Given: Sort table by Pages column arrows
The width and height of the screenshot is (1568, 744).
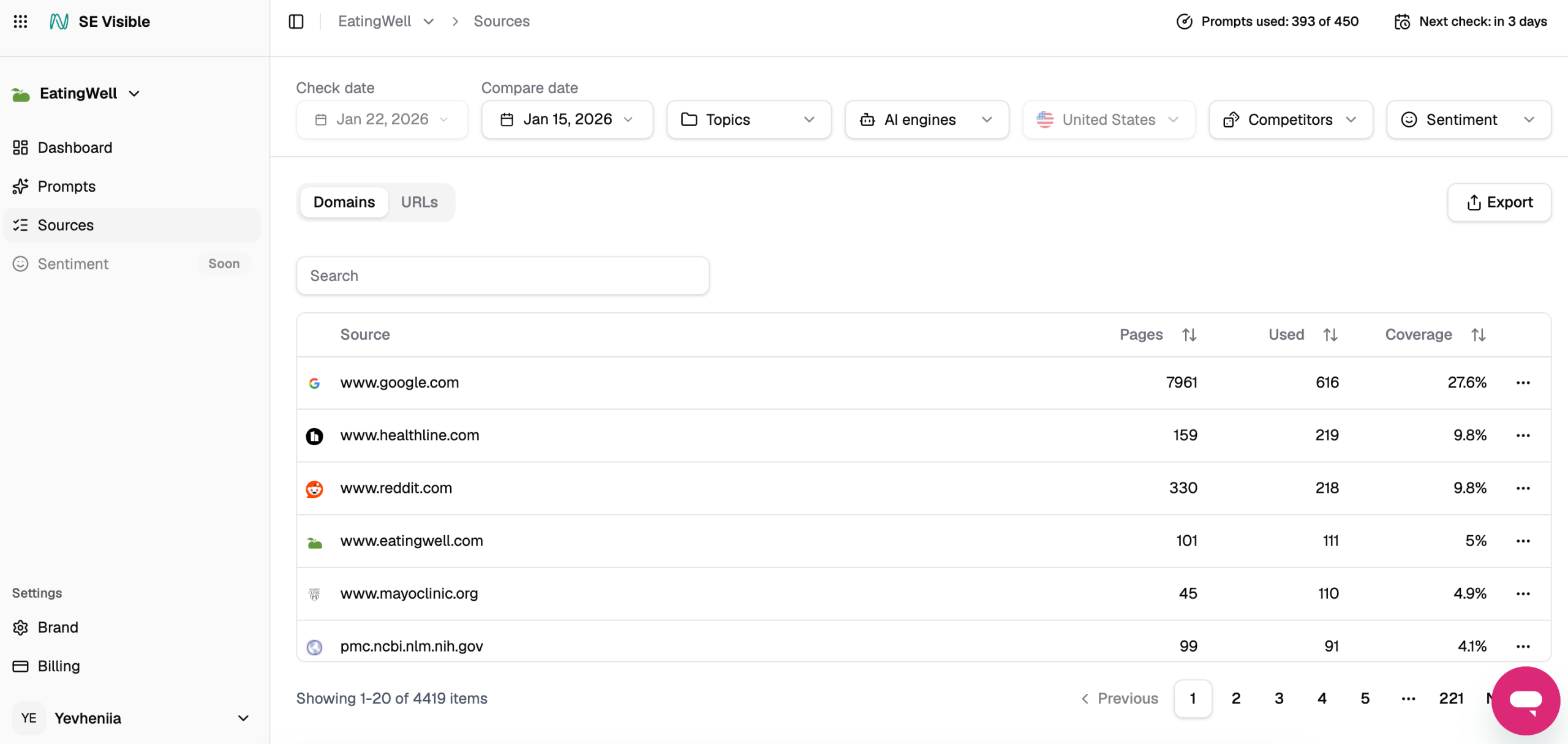Looking at the screenshot, I should [x=1189, y=335].
